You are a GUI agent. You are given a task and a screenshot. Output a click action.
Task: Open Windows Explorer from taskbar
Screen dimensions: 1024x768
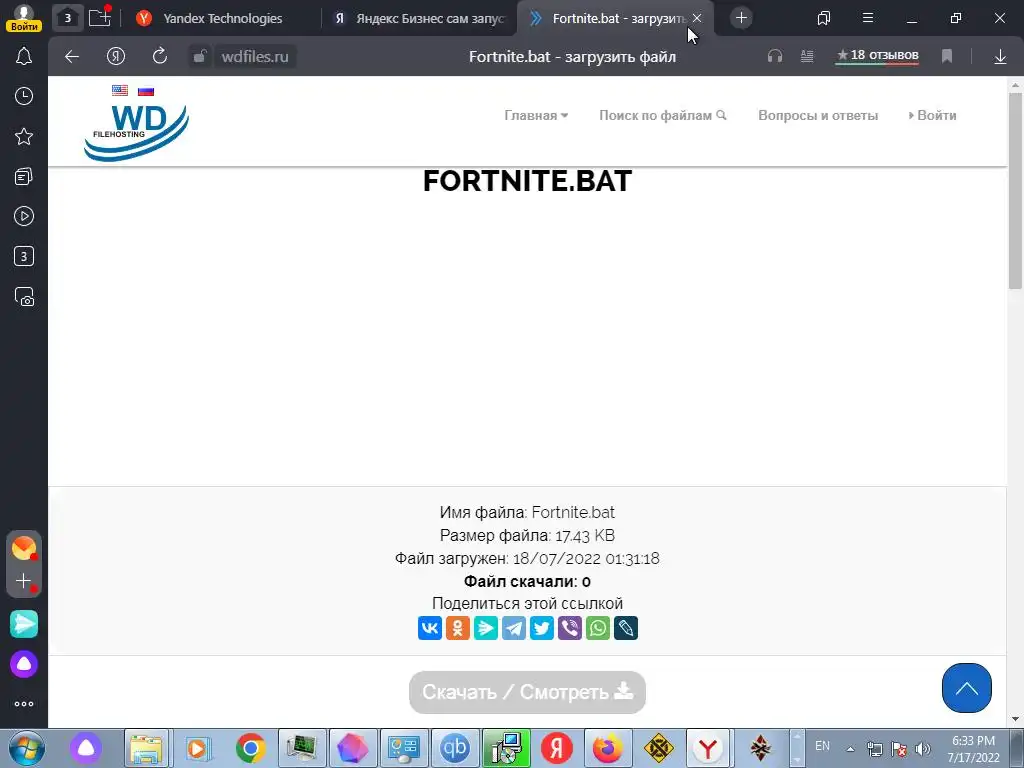click(147, 748)
